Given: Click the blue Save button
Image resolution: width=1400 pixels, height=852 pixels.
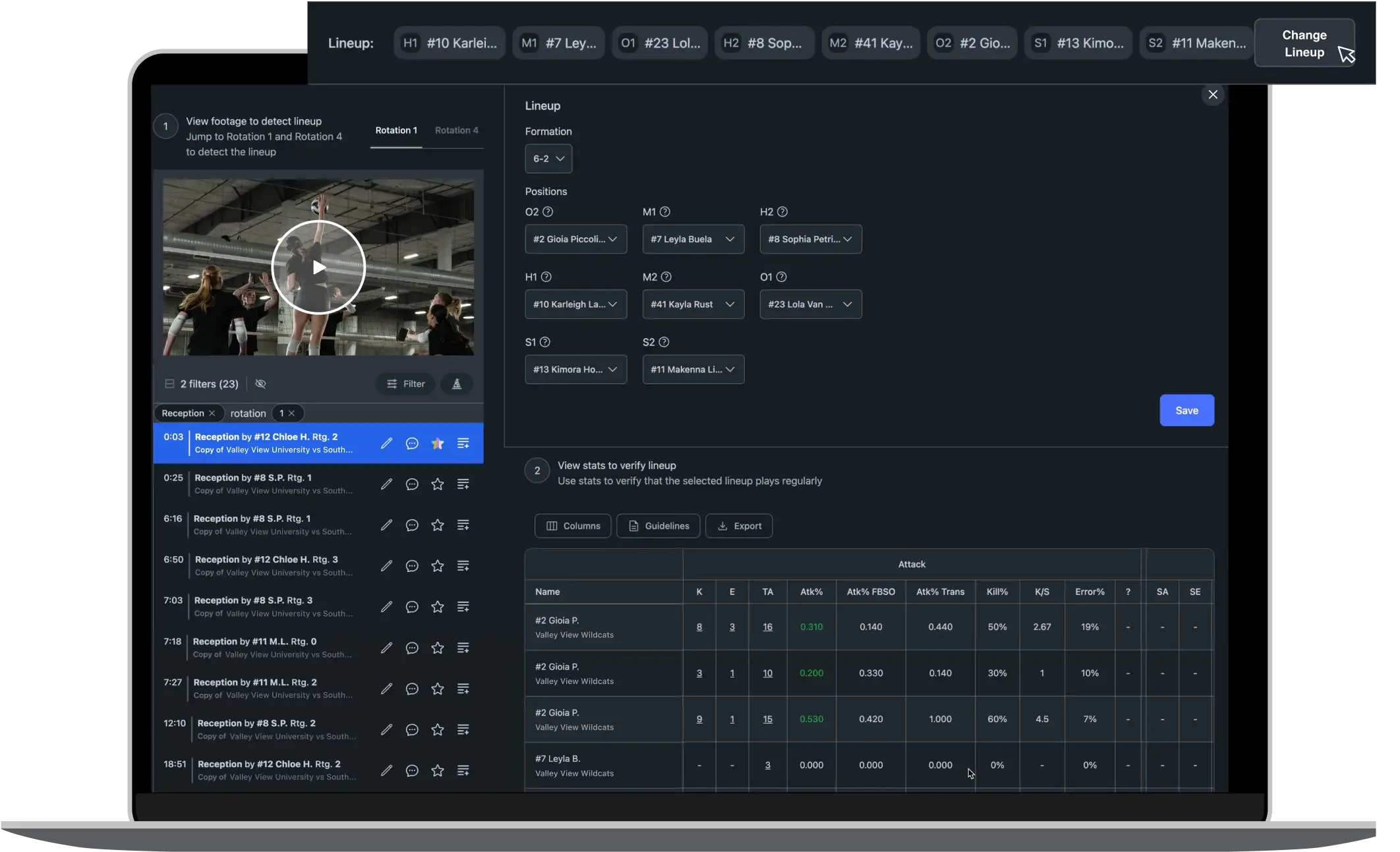Looking at the screenshot, I should point(1186,411).
